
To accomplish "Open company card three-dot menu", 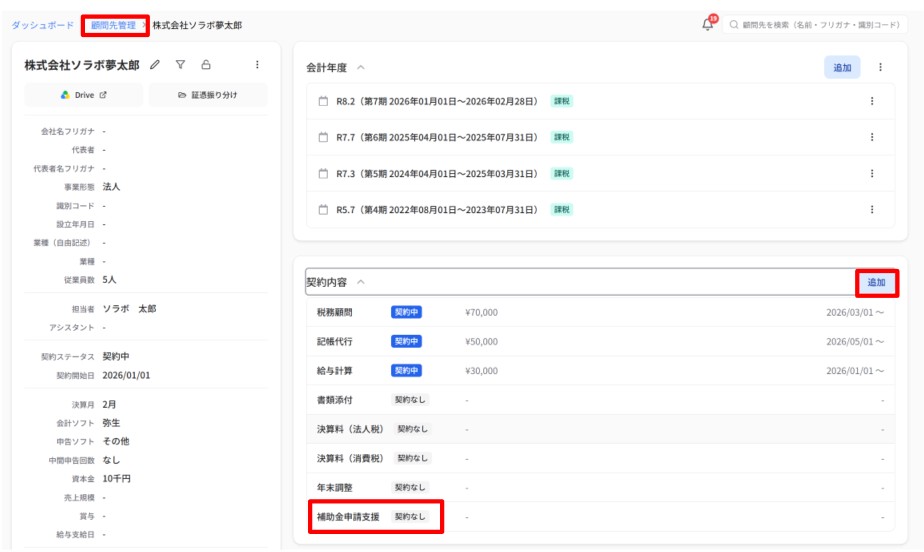I will pyautogui.click(x=257, y=65).
